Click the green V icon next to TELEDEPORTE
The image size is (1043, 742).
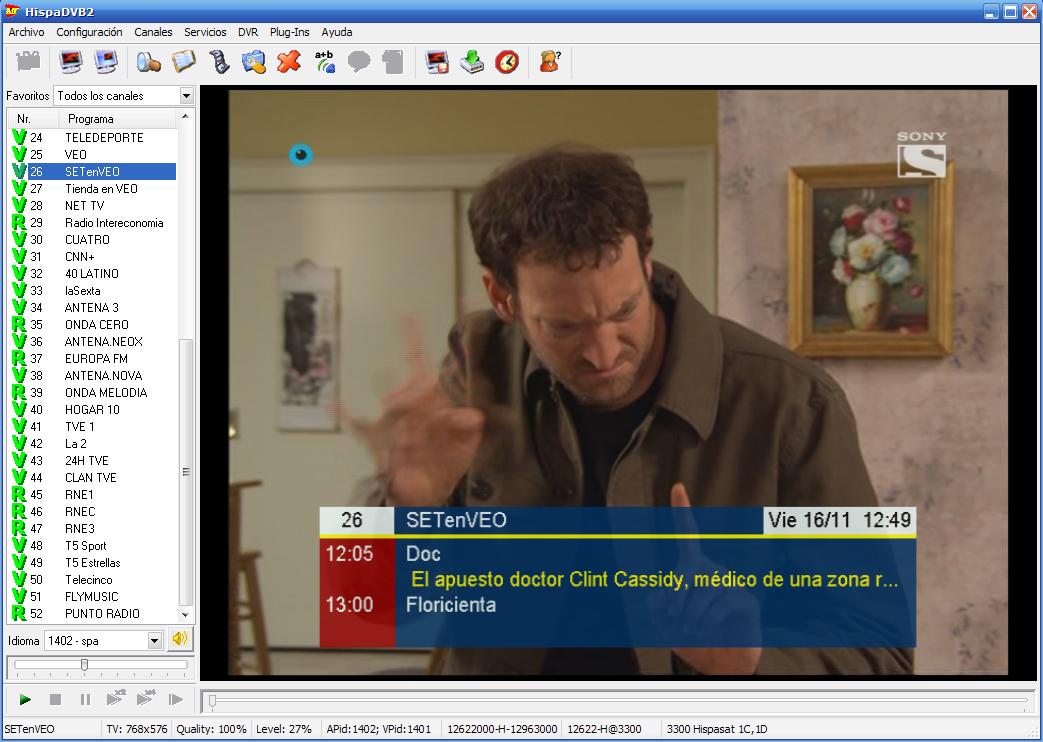[x=19, y=137]
